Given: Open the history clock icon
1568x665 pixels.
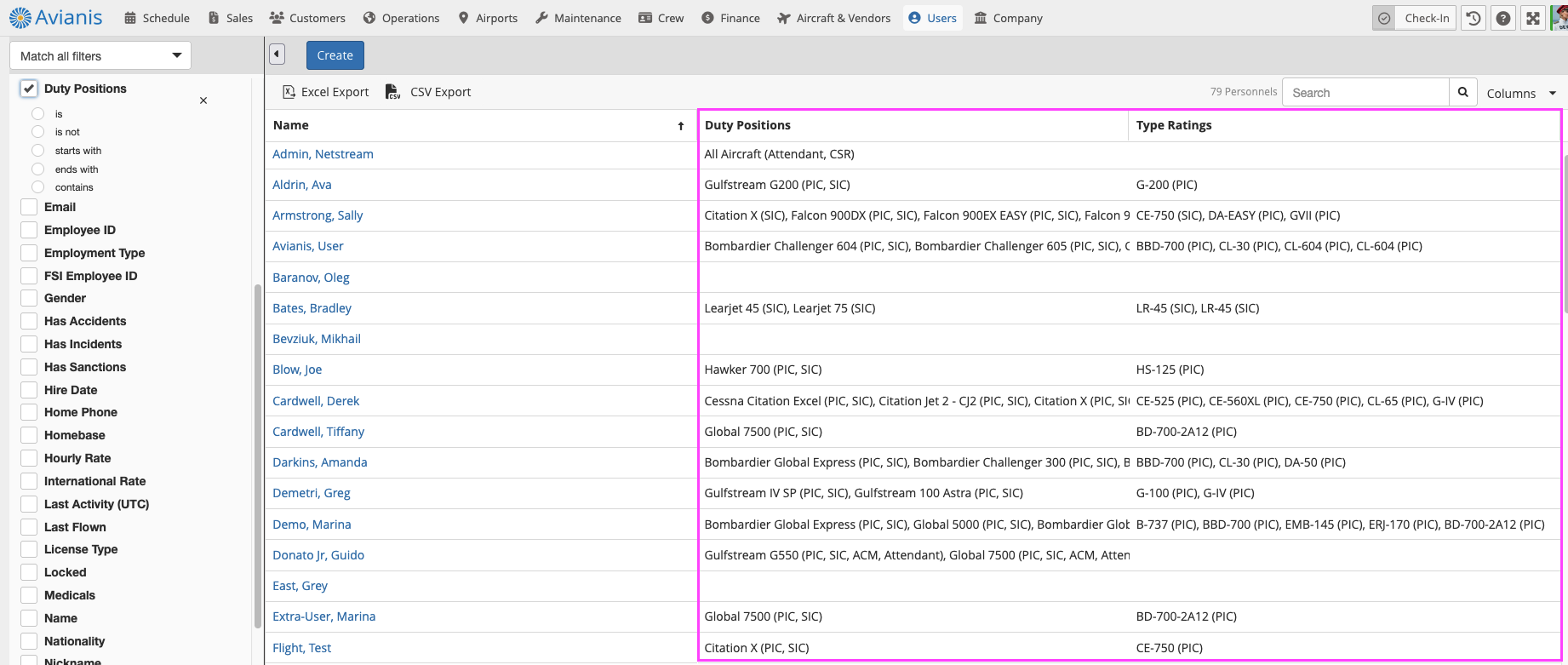Looking at the screenshot, I should point(1474,18).
